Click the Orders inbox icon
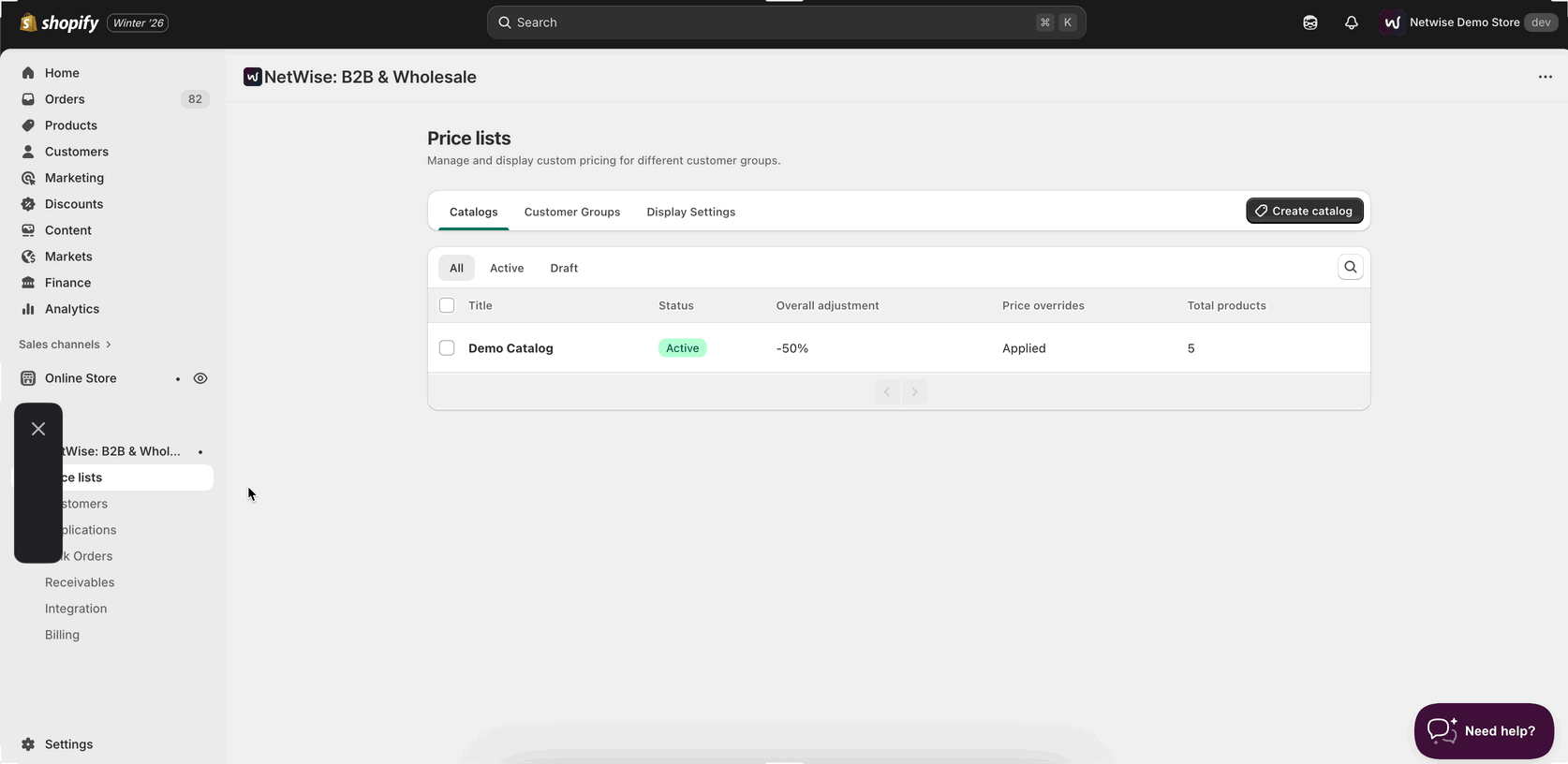The height and width of the screenshot is (764, 1568). [x=28, y=99]
